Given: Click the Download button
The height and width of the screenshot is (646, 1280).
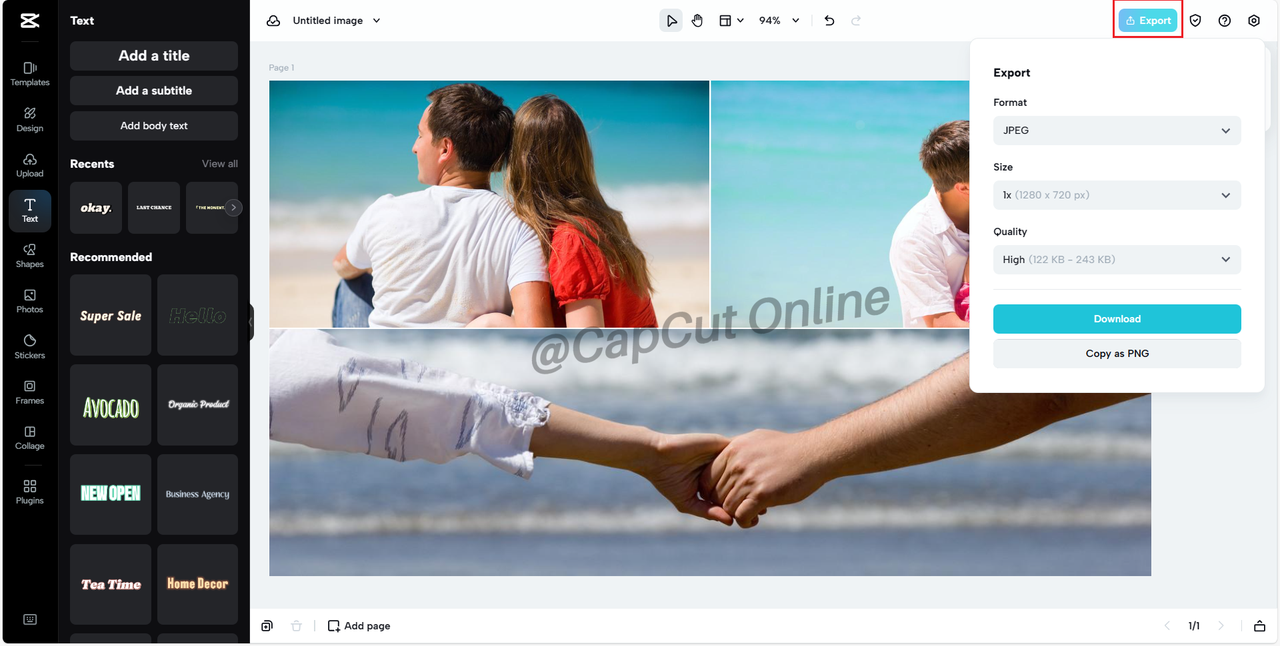Looking at the screenshot, I should tap(1117, 319).
